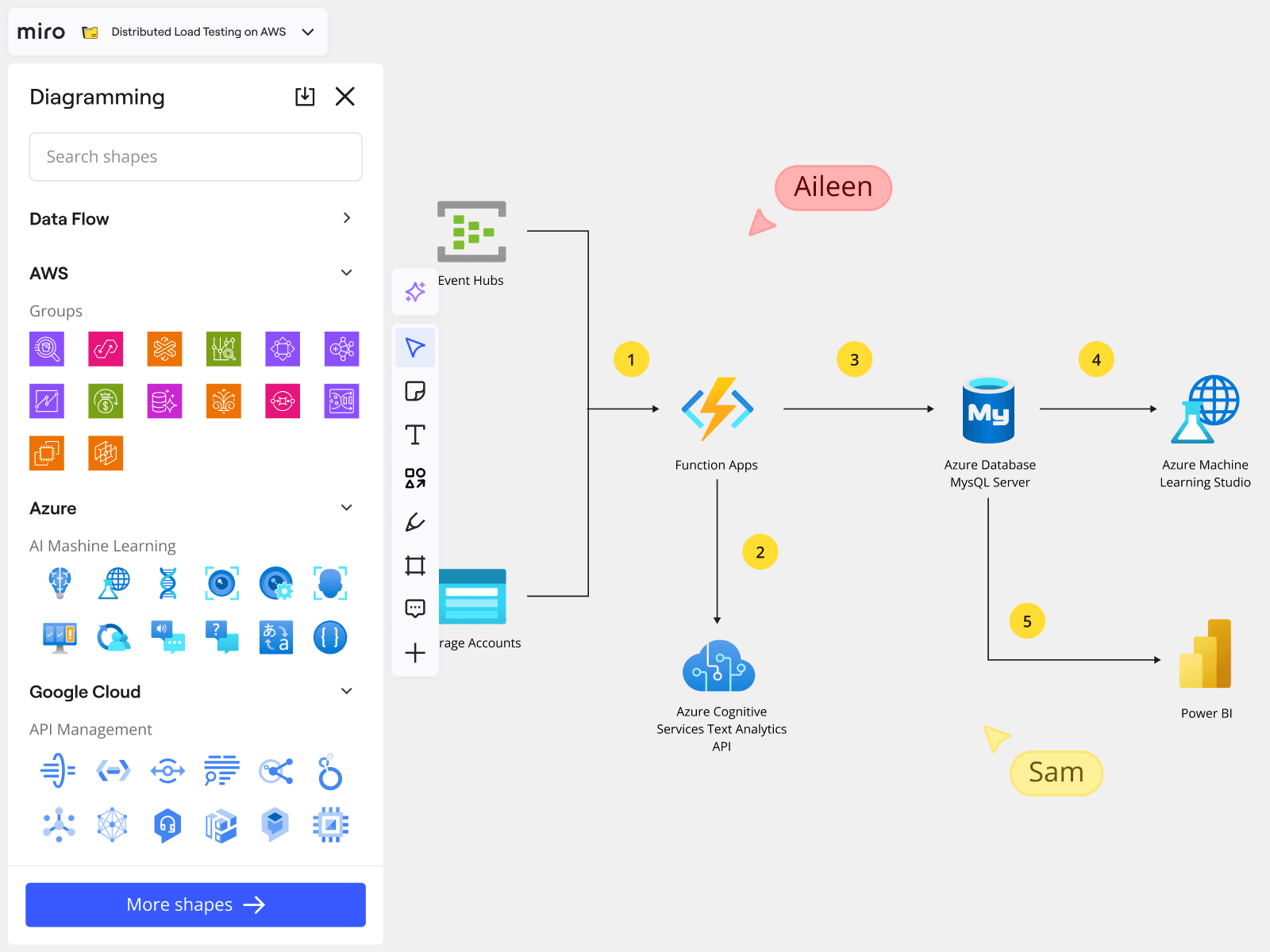The width and height of the screenshot is (1270, 952).
Task: Click the import icon in Diagramming panel
Action: [x=305, y=97]
